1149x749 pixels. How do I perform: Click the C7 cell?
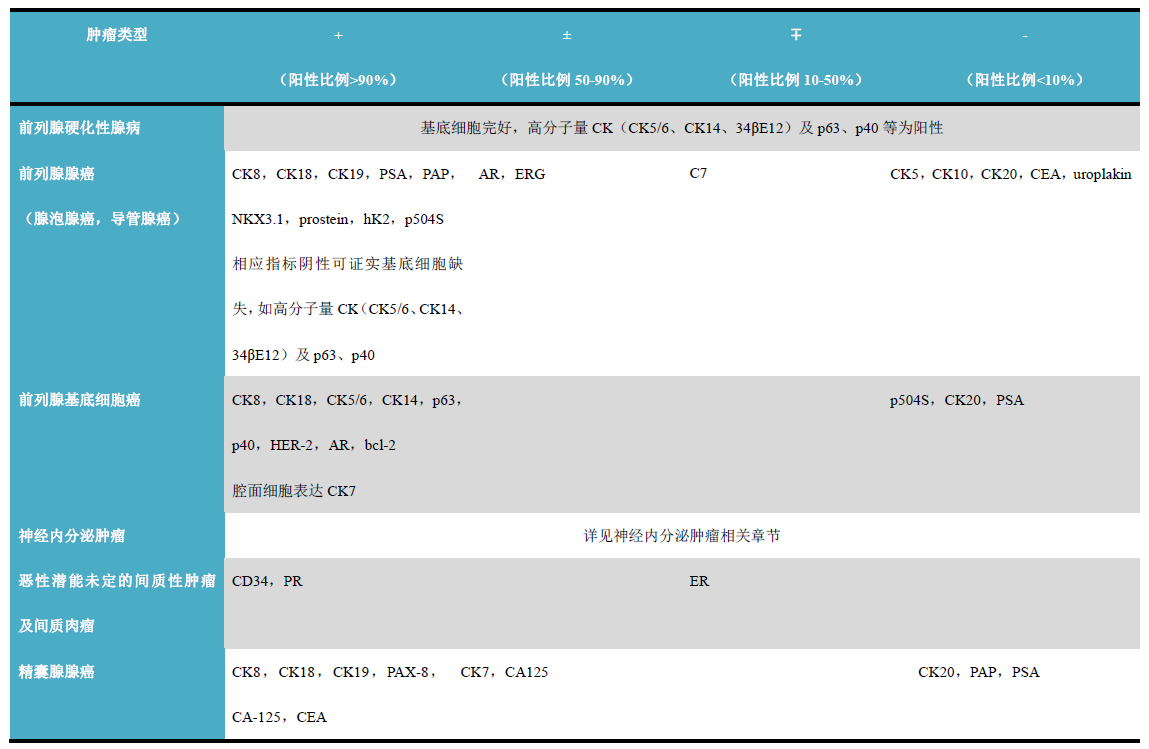[x=698, y=173]
